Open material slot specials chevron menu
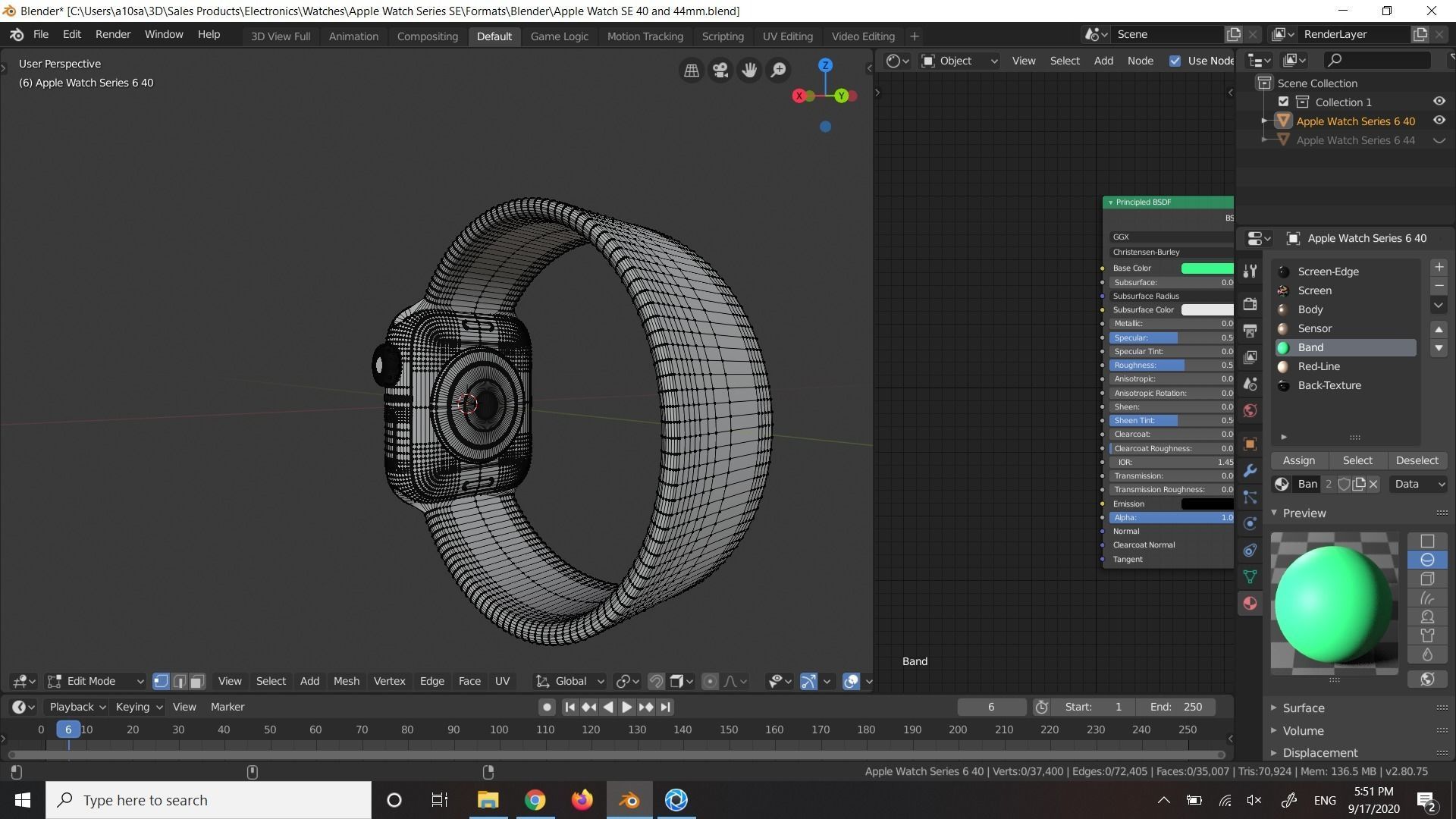 tap(1439, 305)
